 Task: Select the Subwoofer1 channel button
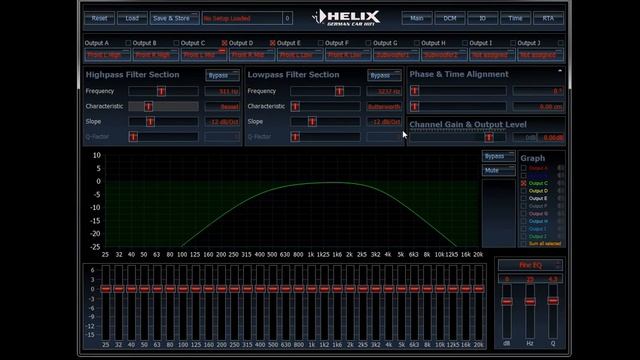tap(396, 55)
